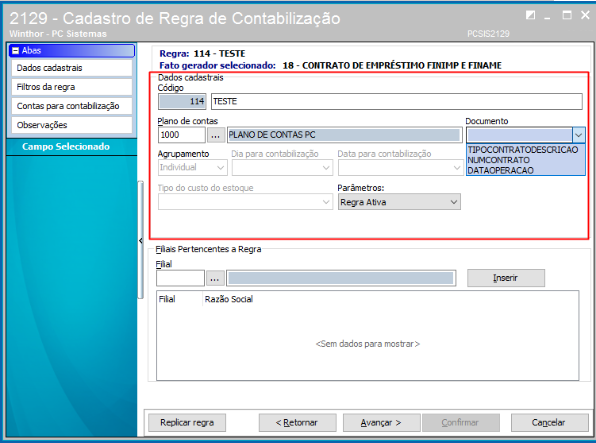596x443 pixels.
Task: Toggle the Documento dropdown arrow
Action: (x=579, y=135)
